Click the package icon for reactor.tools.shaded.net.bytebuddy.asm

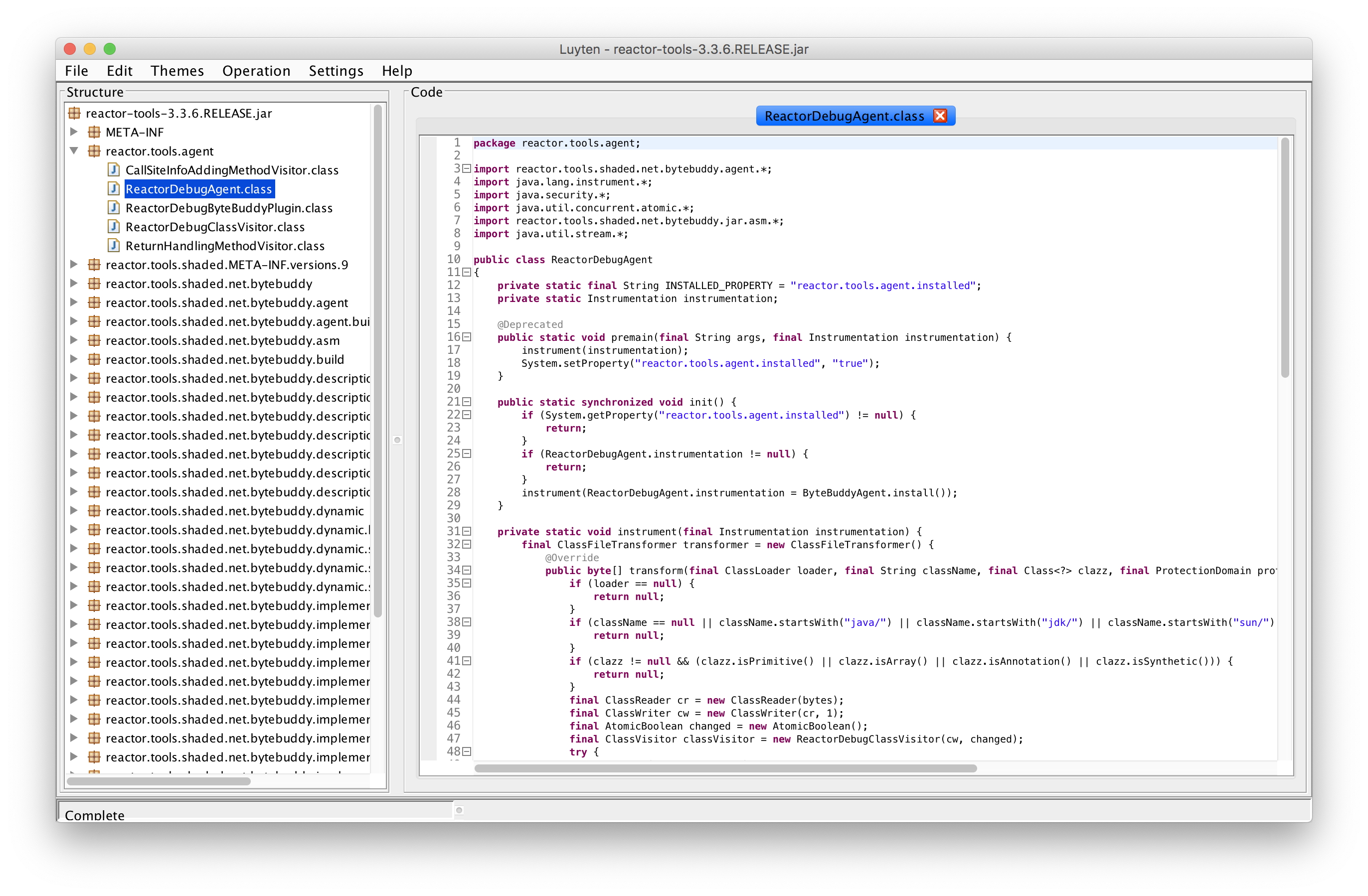pyautogui.click(x=94, y=340)
